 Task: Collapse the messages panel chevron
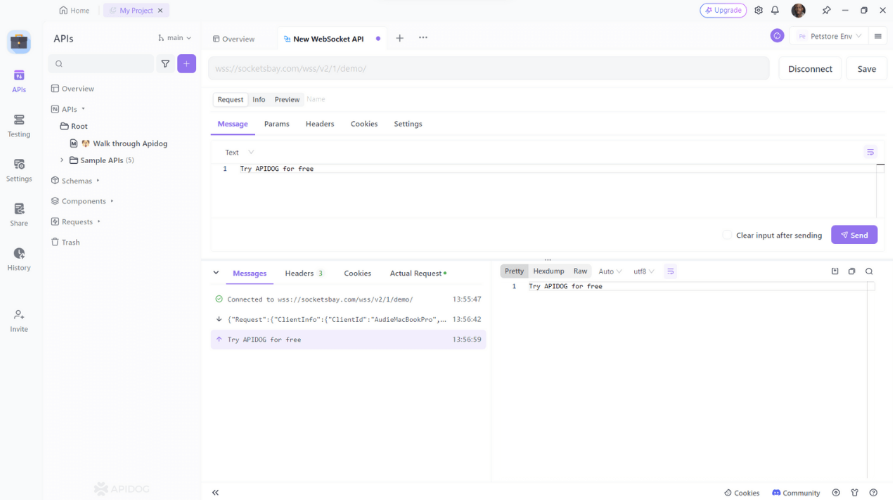click(216, 273)
